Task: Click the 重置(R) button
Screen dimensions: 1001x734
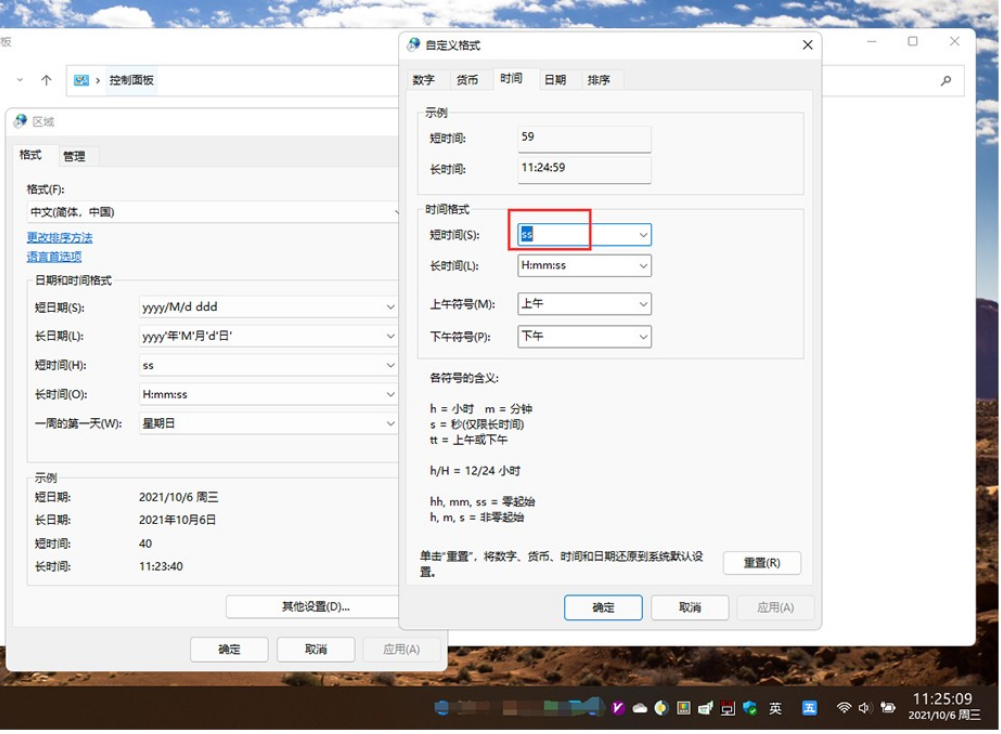Action: pos(762,563)
